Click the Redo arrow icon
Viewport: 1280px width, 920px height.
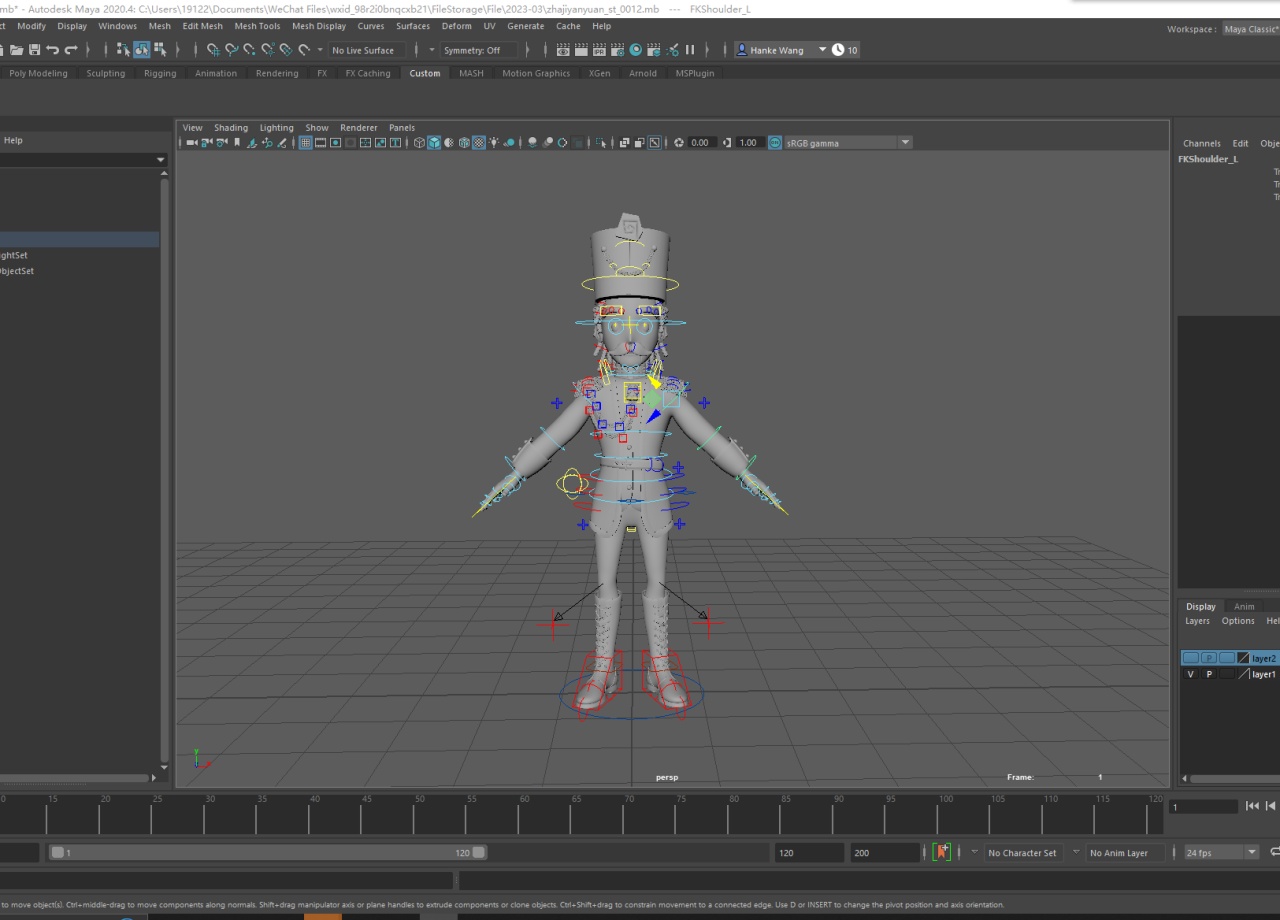point(70,50)
